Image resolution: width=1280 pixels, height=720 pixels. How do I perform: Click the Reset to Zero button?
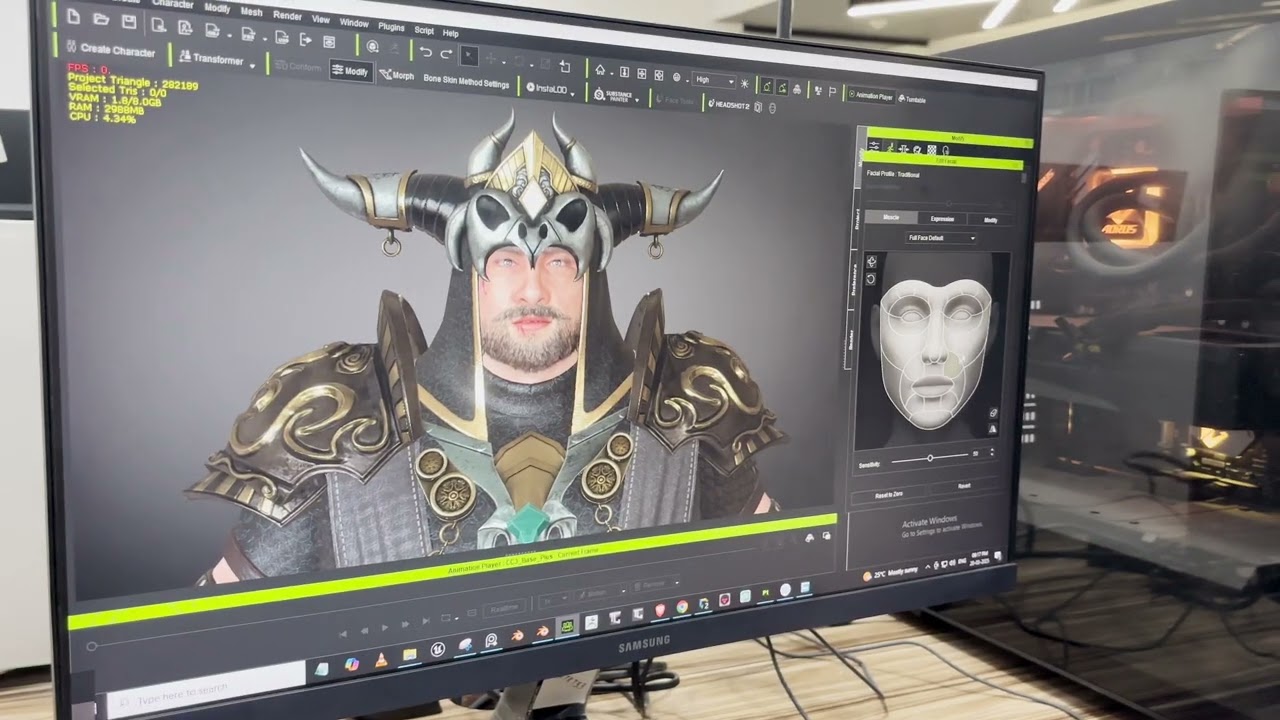tap(888, 495)
